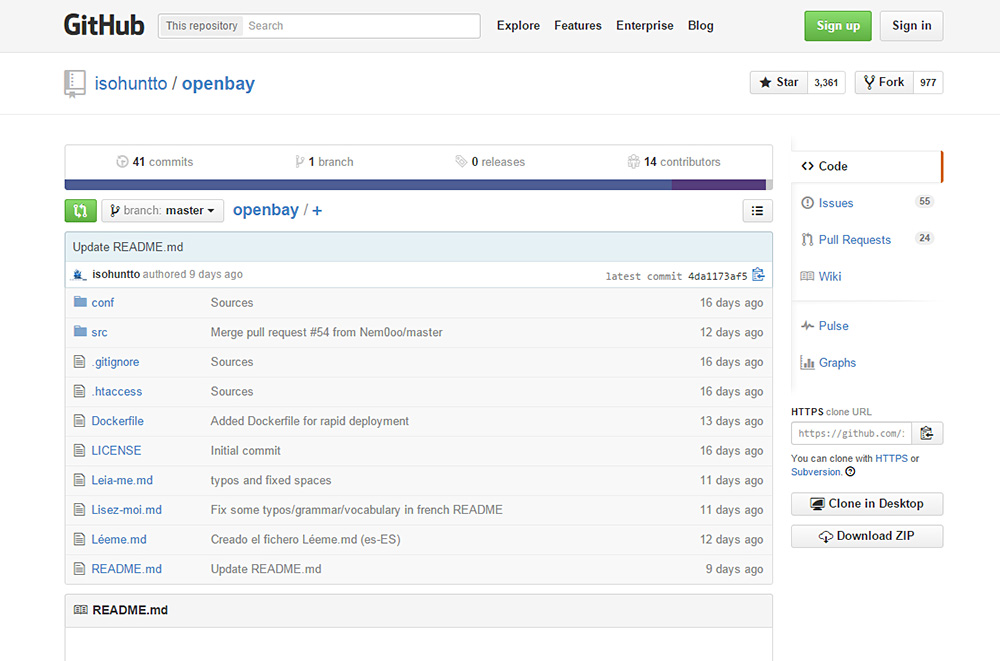Click the Download ZIP button
This screenshot has width=1000, height=661.
(x=867, y=536)
